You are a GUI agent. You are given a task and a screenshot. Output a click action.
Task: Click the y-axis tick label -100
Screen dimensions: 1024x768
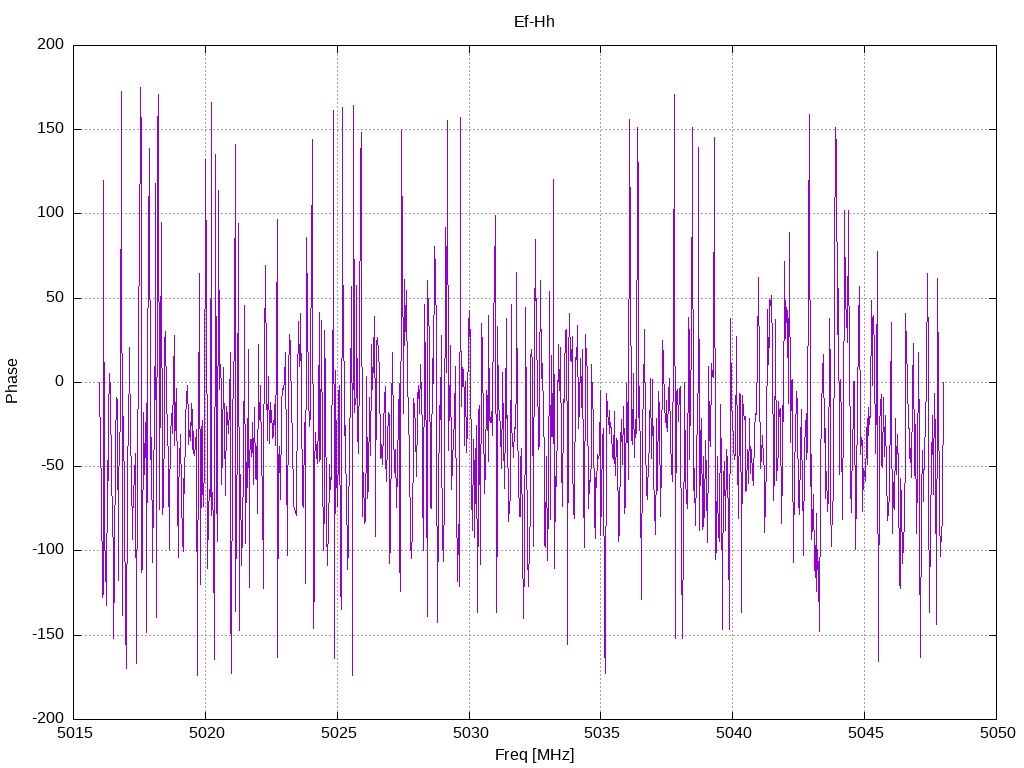(48, 550)
